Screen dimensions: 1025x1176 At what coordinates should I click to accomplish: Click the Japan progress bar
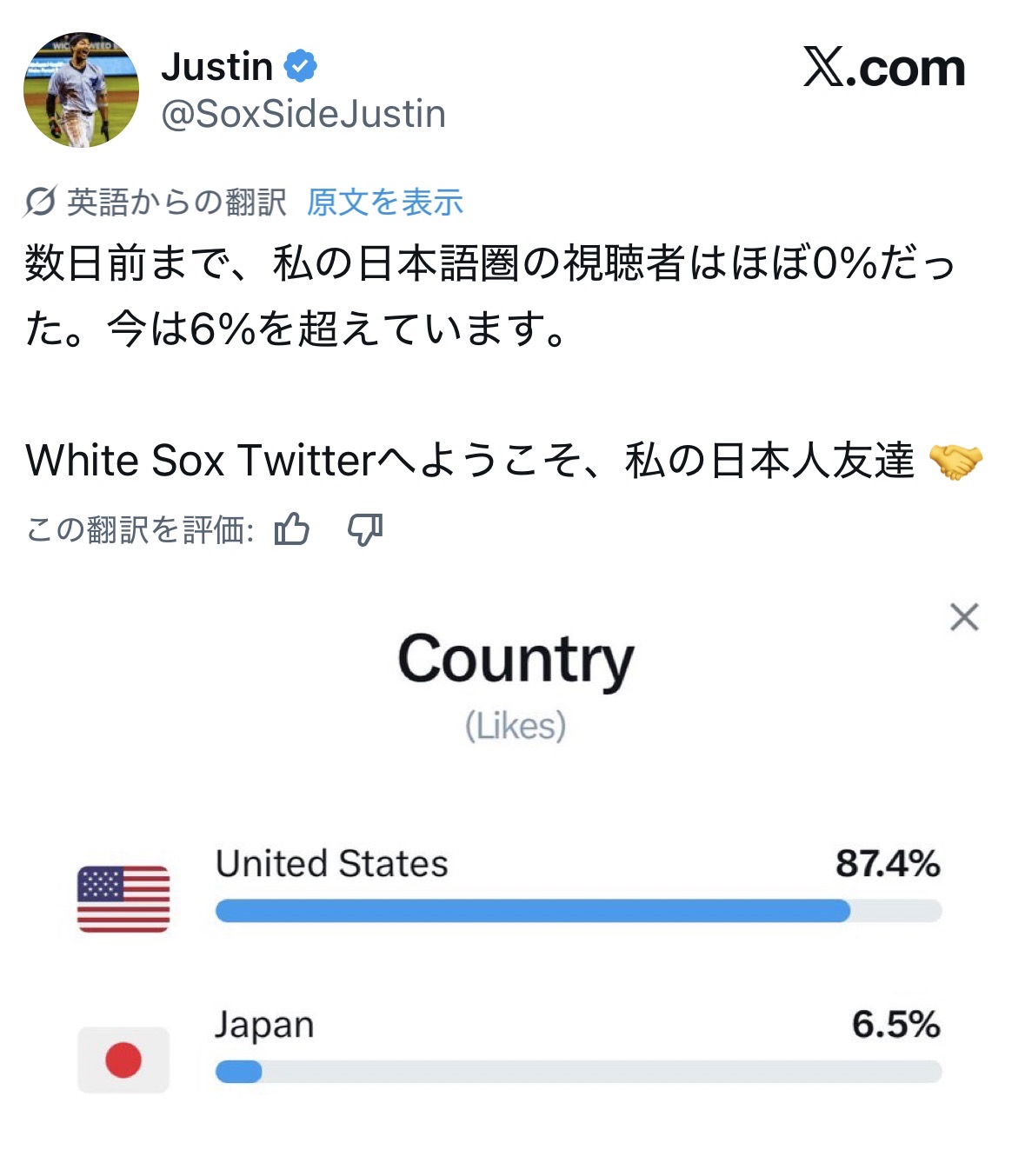[578, 1072]
